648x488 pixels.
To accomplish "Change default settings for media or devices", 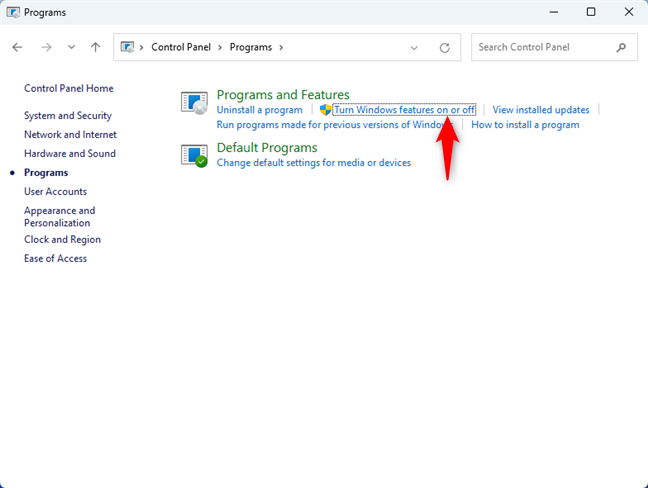I will pos(314,163).
